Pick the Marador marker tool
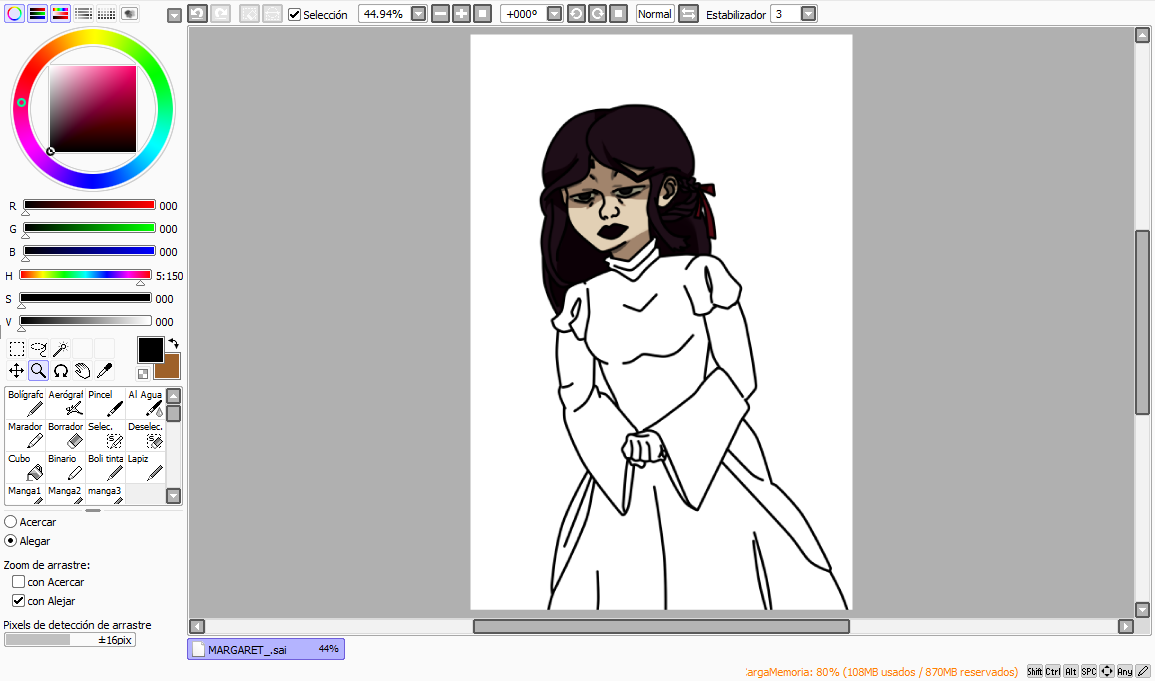The width and height of the screenshot is (1155, 681). pyautogui.click(x=25, y=435)
